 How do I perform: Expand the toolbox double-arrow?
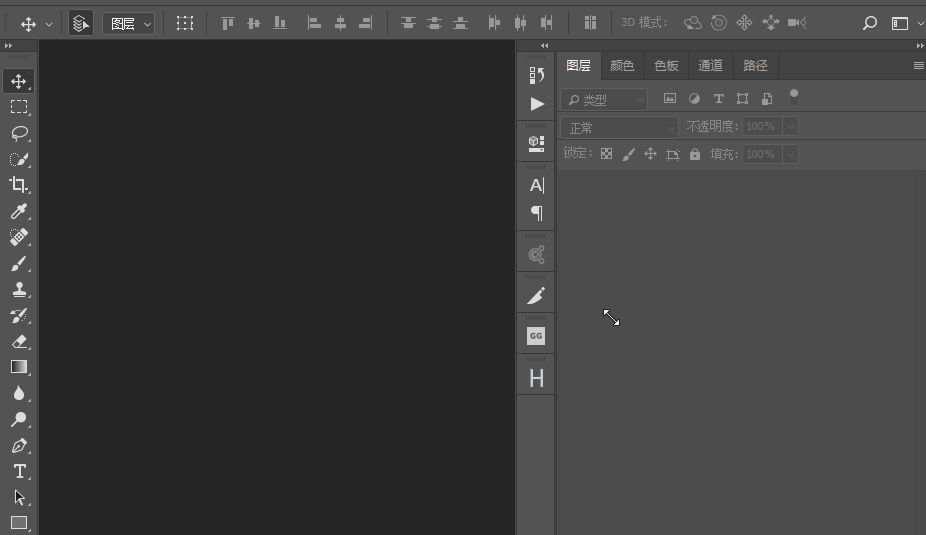coord(8,45)
